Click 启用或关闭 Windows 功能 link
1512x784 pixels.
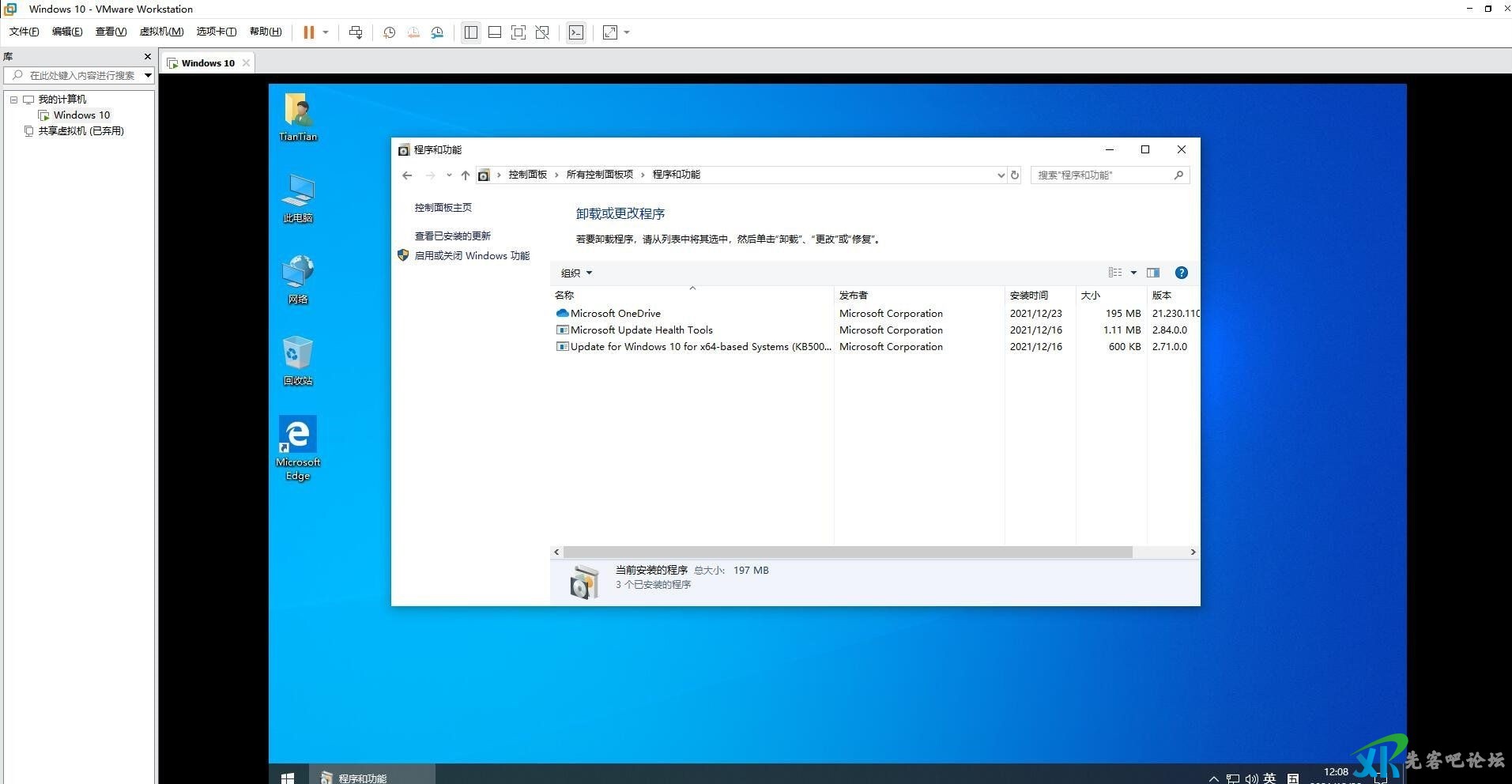coord(472,256)
